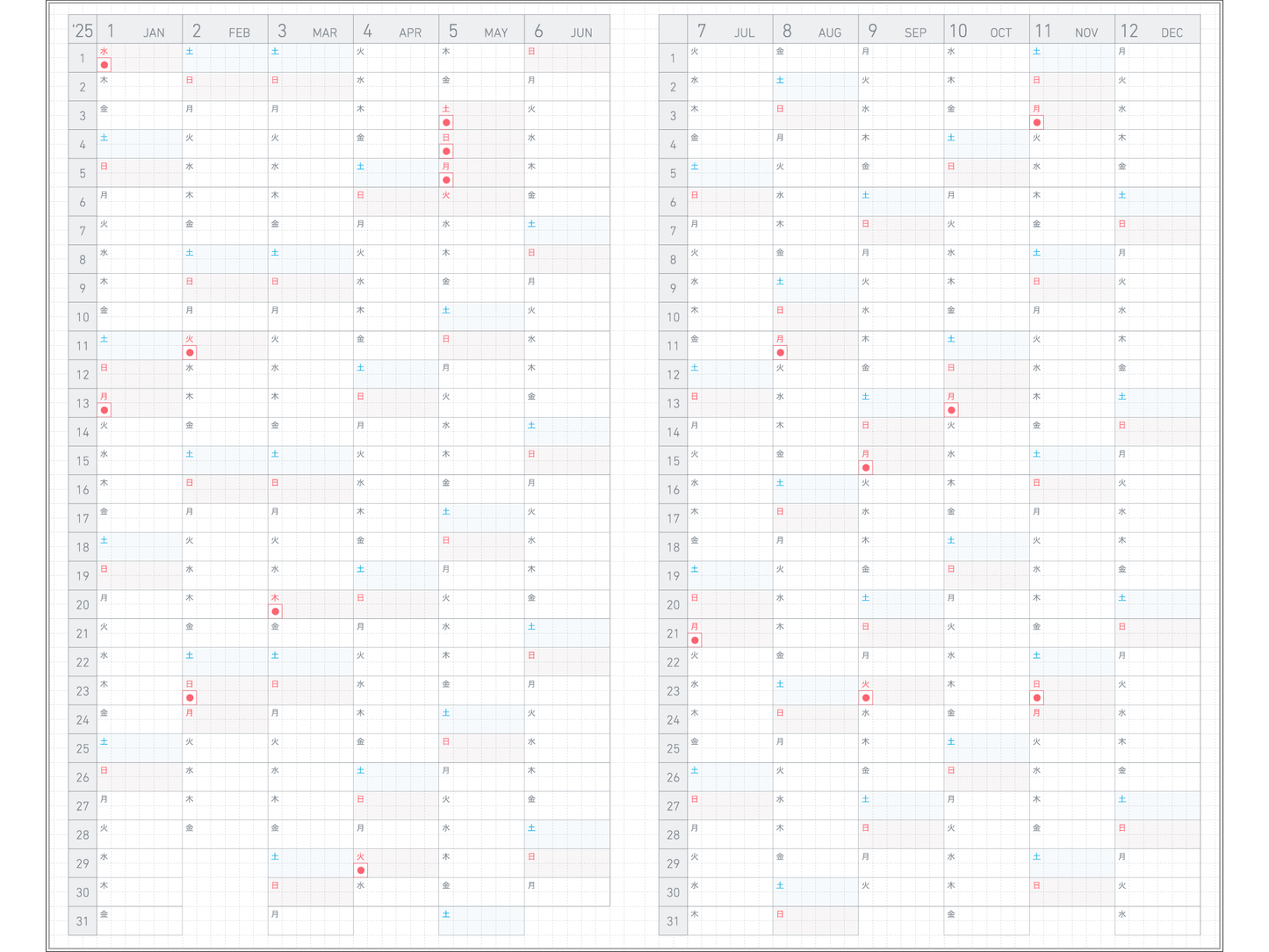Image resolution: width=1269 pixels, height=952 pixels.
Task: Click the April 1 火 cell
Action: pos(396,58)
